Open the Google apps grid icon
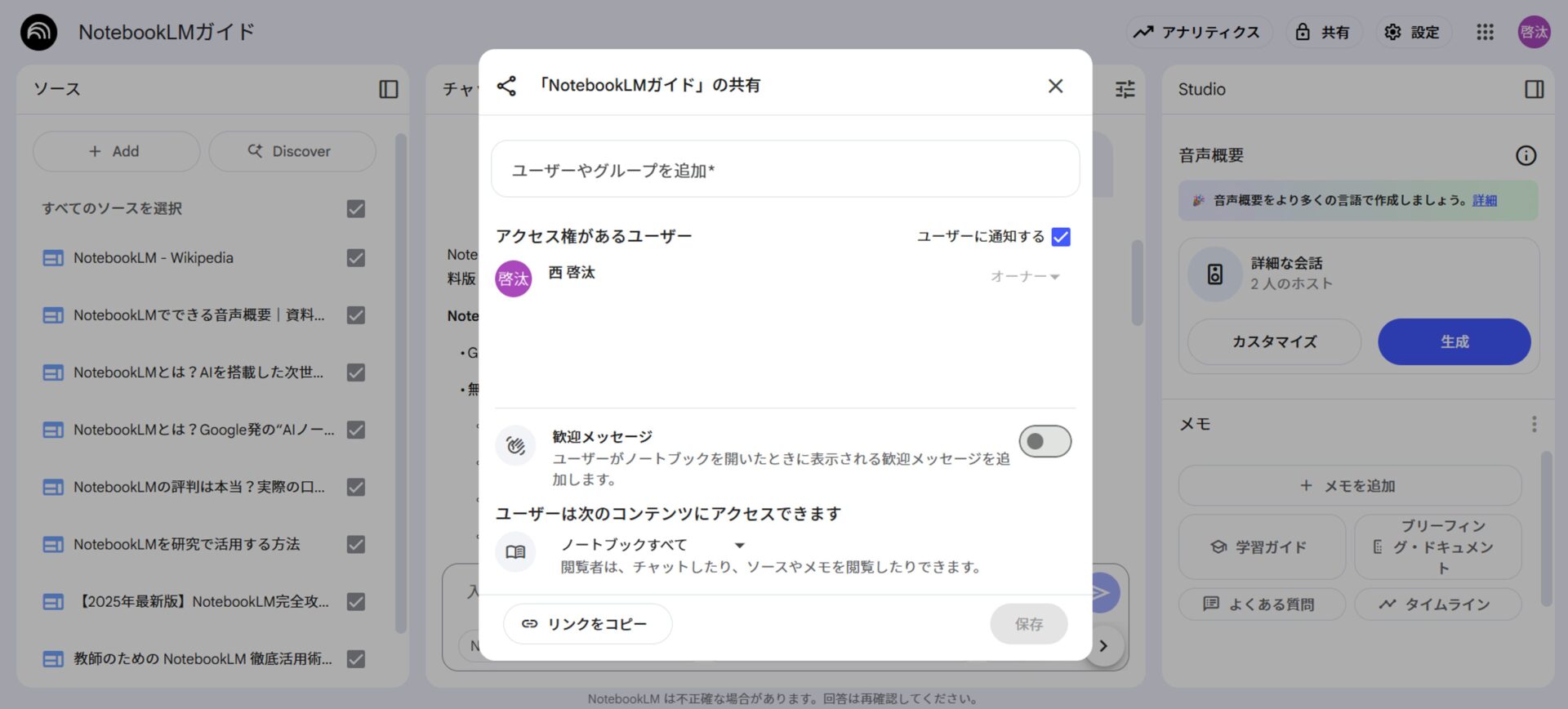 click(1485, 33)
